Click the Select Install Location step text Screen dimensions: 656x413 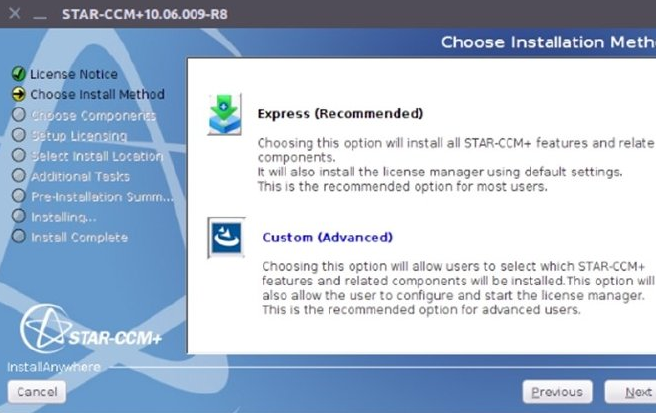(x=97, y=156)
